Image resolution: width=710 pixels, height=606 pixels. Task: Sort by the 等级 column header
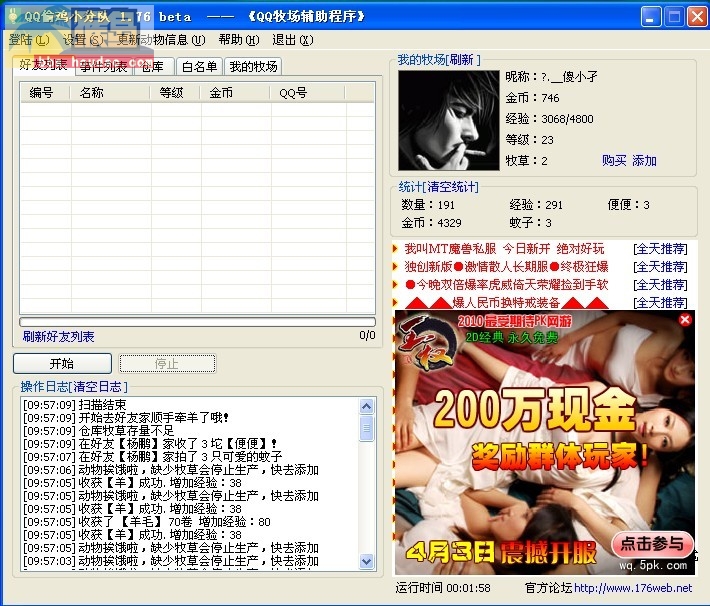pyautogui.click(x=175, y=93)
